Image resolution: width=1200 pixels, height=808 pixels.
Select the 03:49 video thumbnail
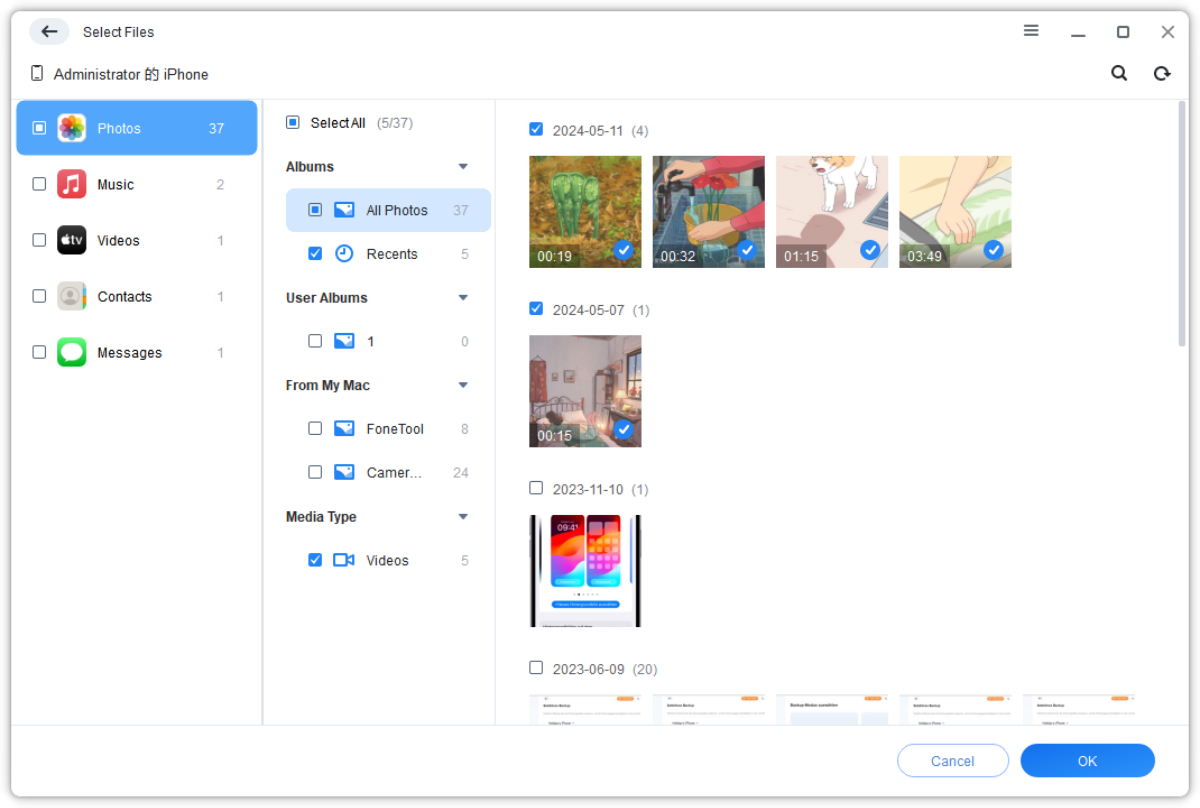click(955, 212)
